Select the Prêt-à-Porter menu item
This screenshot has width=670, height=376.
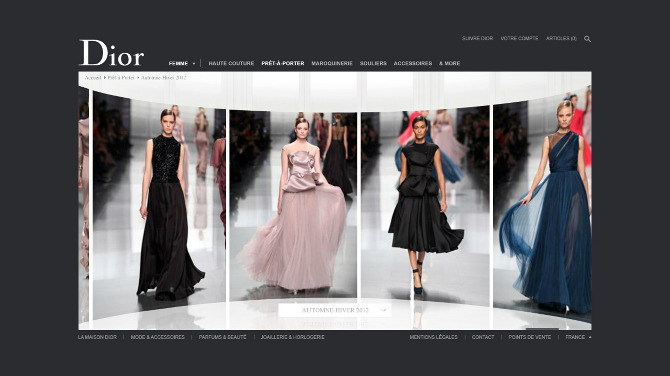point(283,63)
